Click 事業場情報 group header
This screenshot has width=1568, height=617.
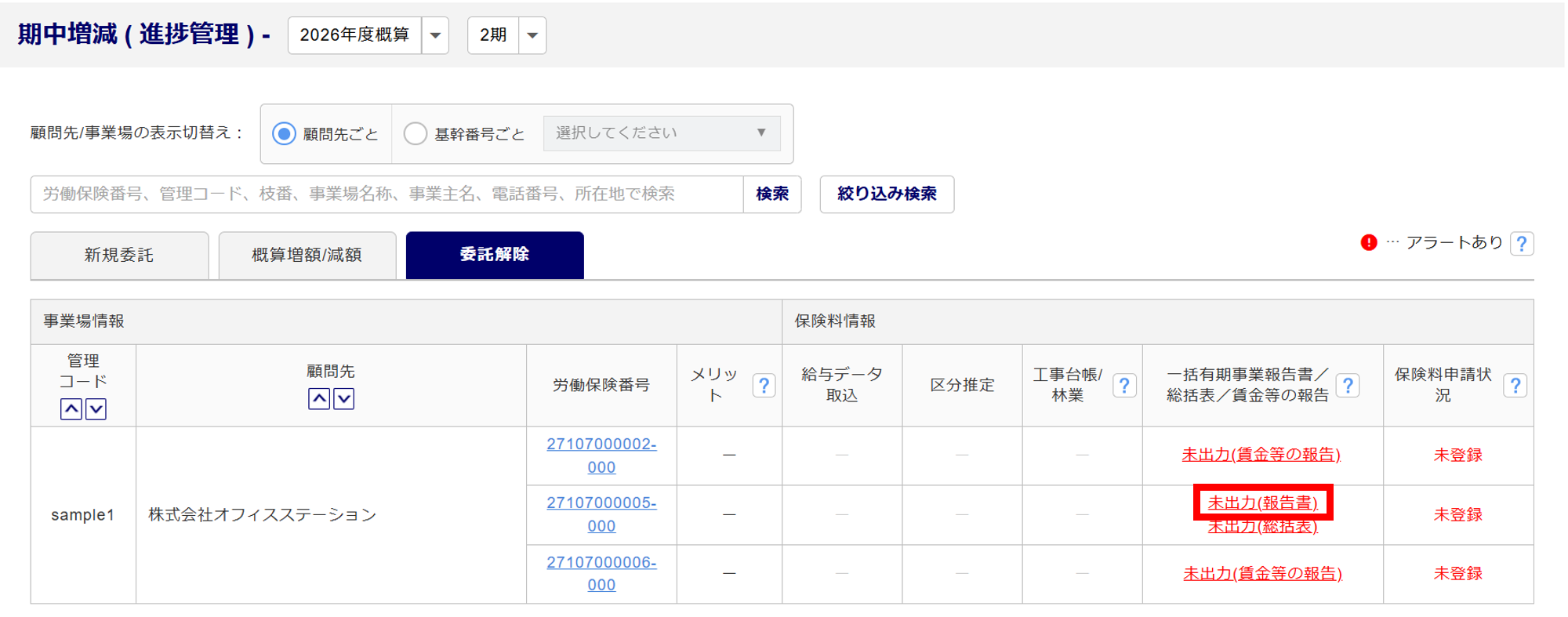(x=406, y=321)
